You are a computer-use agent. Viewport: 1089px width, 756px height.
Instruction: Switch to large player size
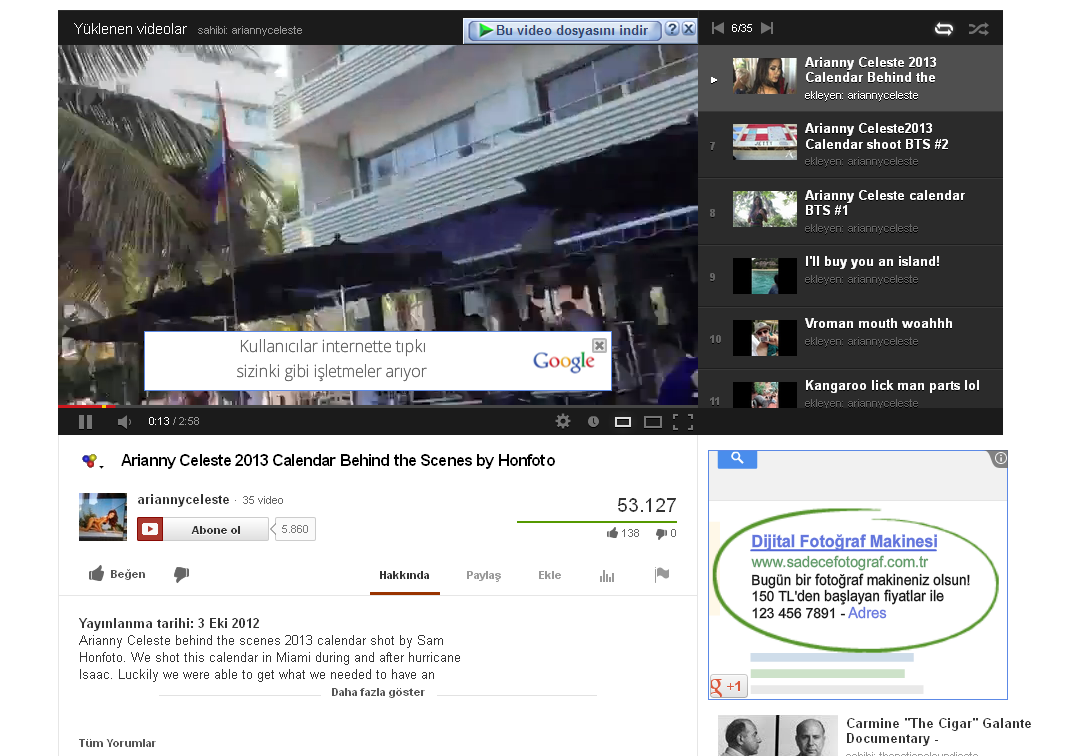tap(653, 422)
